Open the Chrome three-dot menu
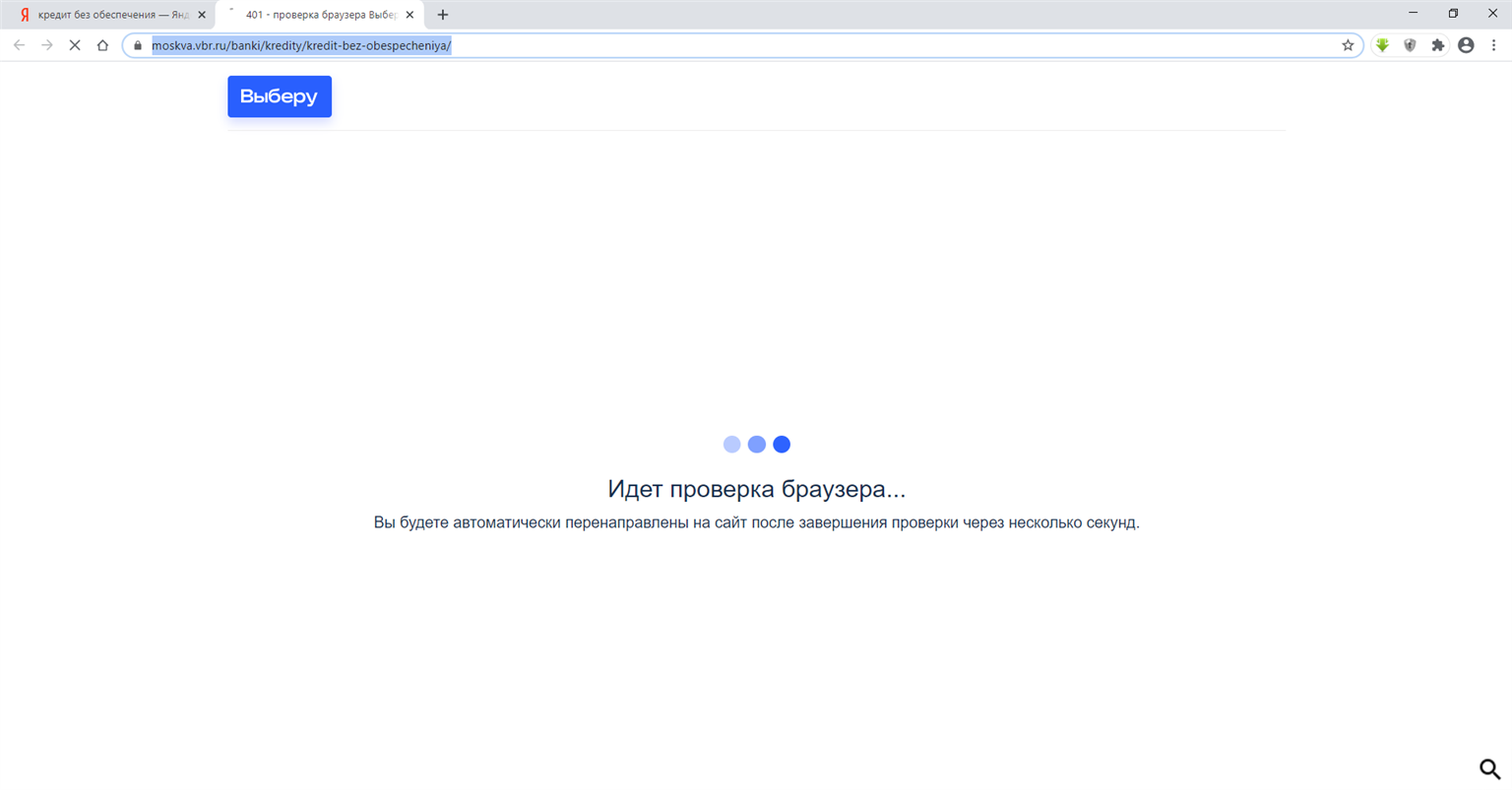Screen dimensions: 1512x790 [1493, 45]
